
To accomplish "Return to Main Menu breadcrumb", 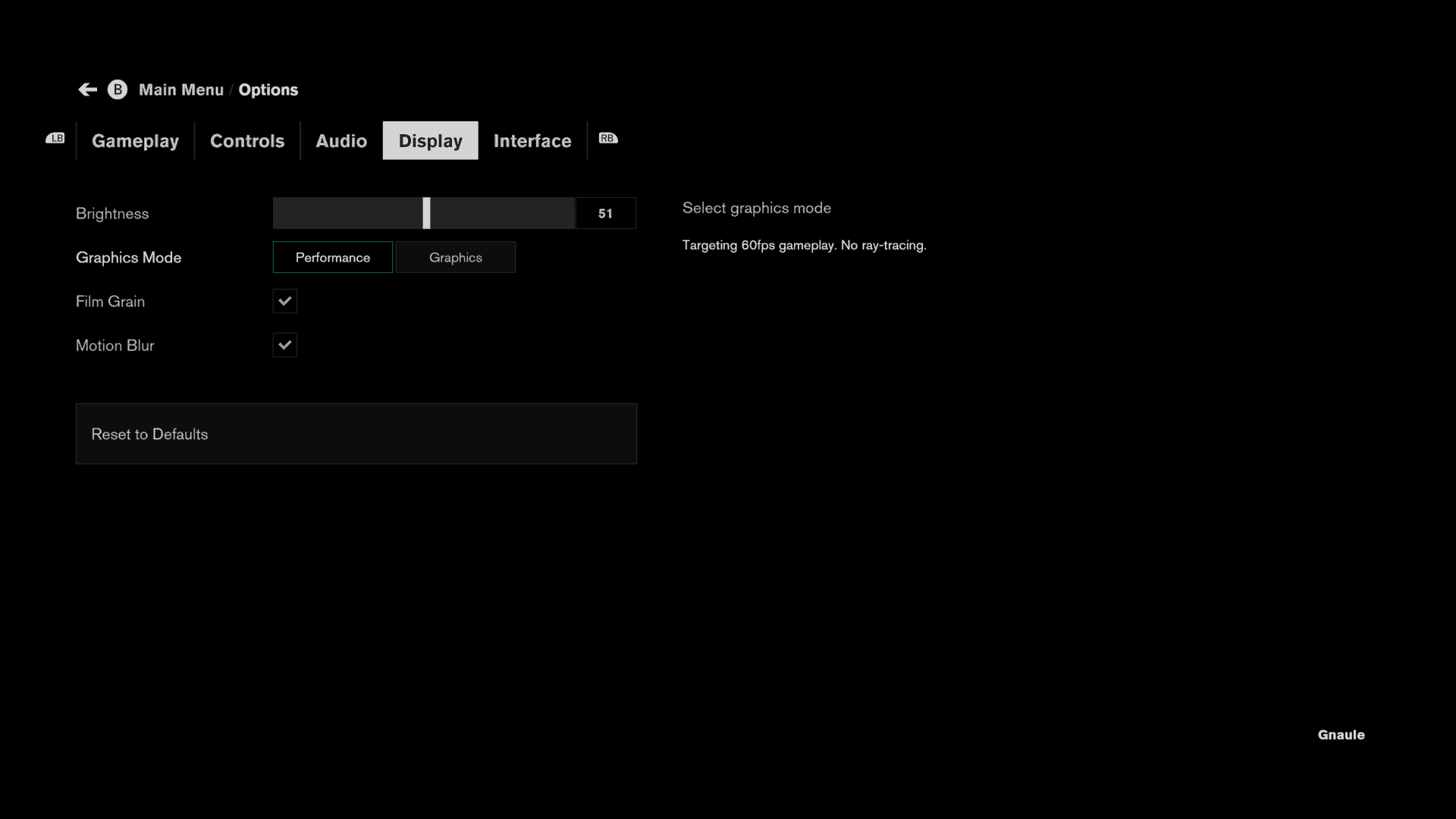I will pos(181,89).
